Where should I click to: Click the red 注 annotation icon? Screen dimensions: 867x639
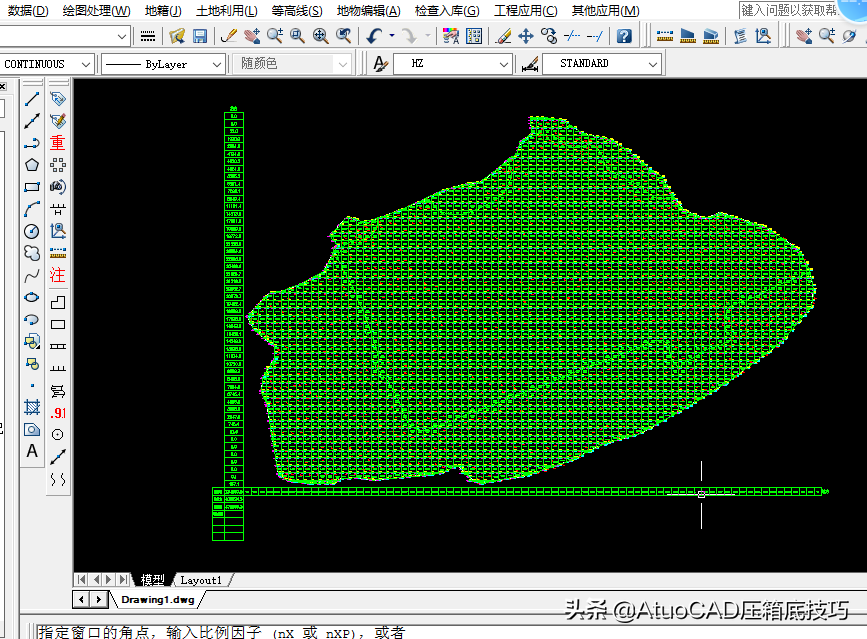58,275
